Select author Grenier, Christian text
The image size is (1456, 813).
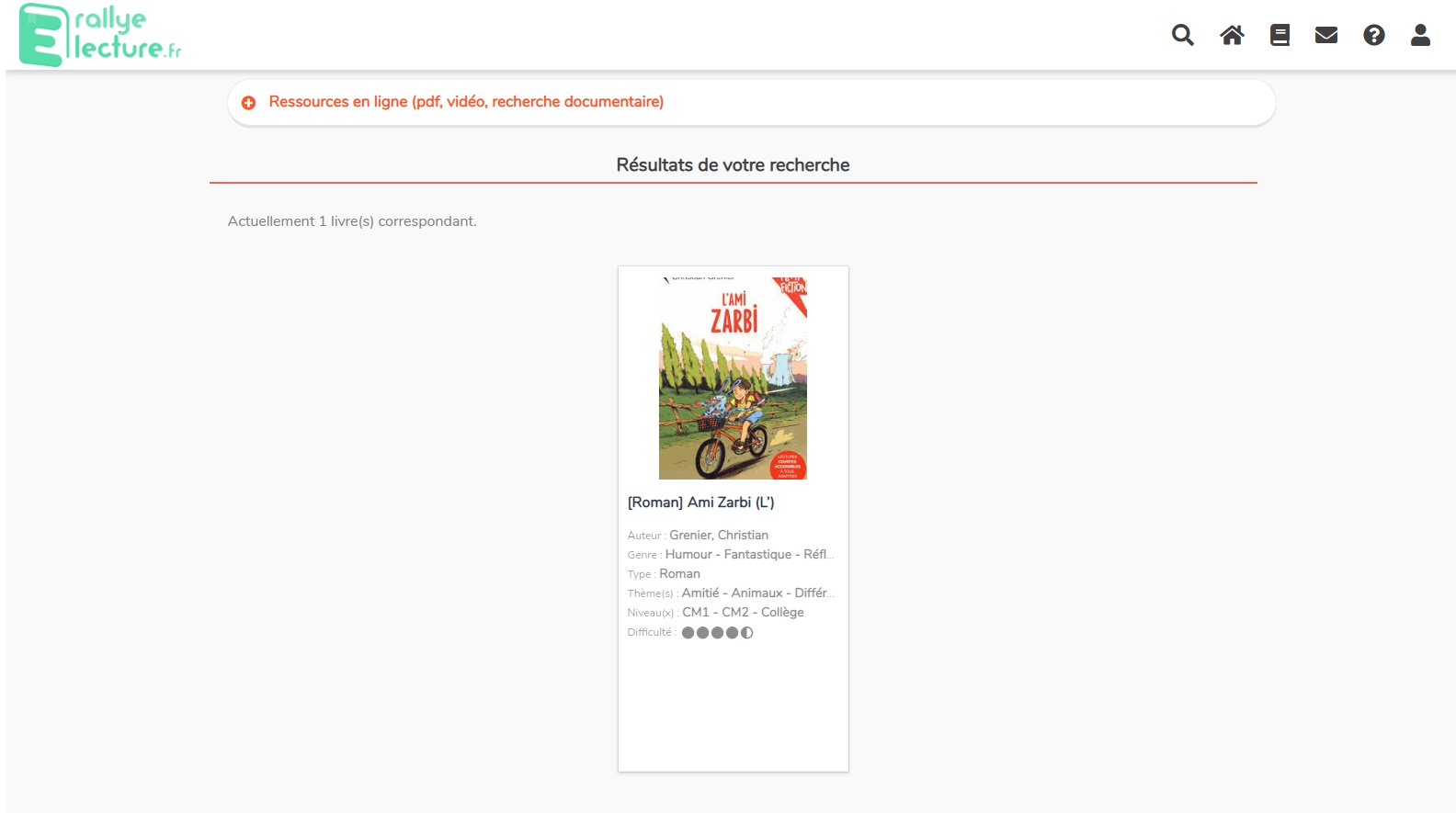click(x=719, y=535)
